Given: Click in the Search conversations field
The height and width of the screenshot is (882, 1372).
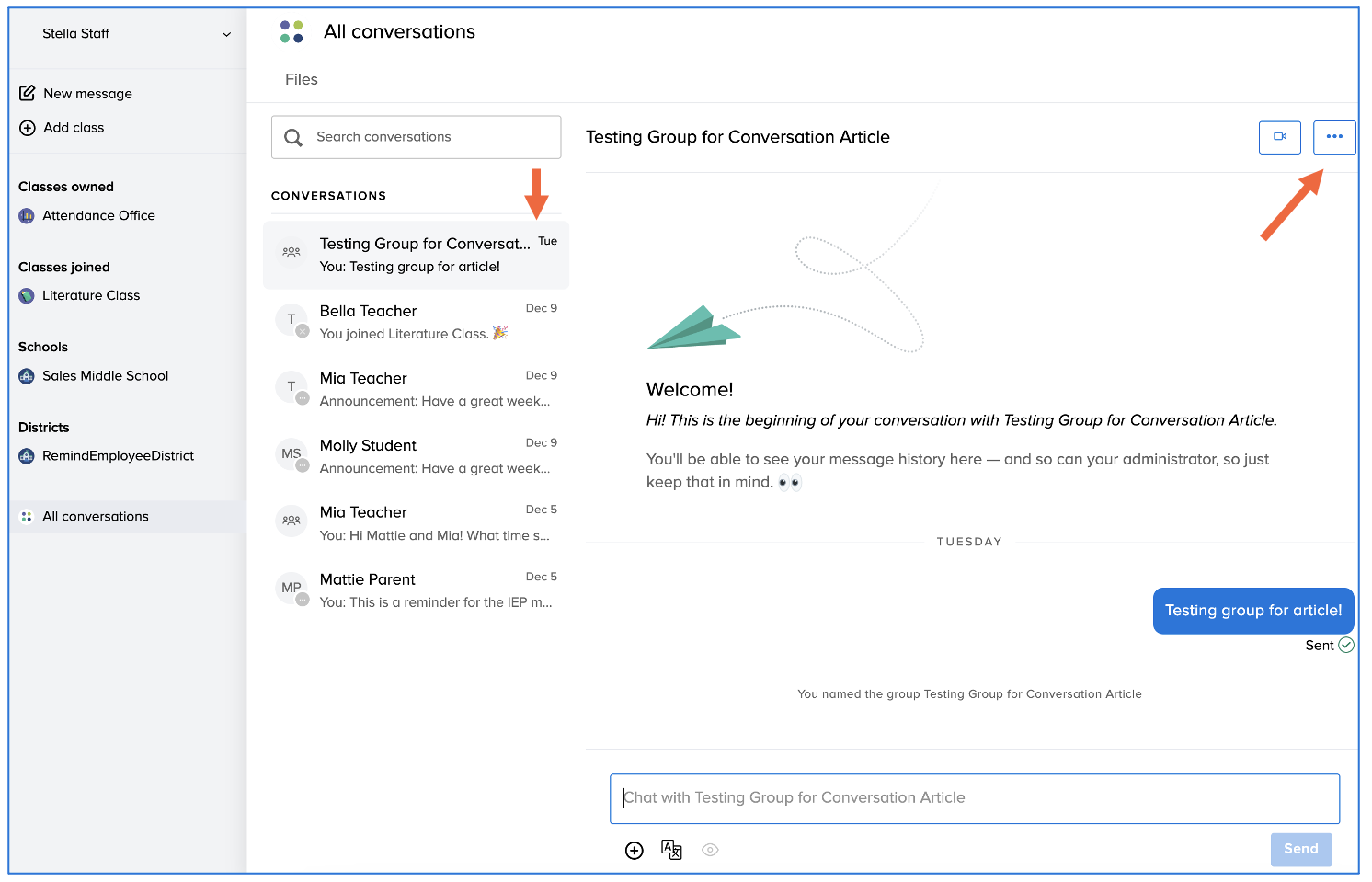Looking at the screenshot, I should pos(432,137).
